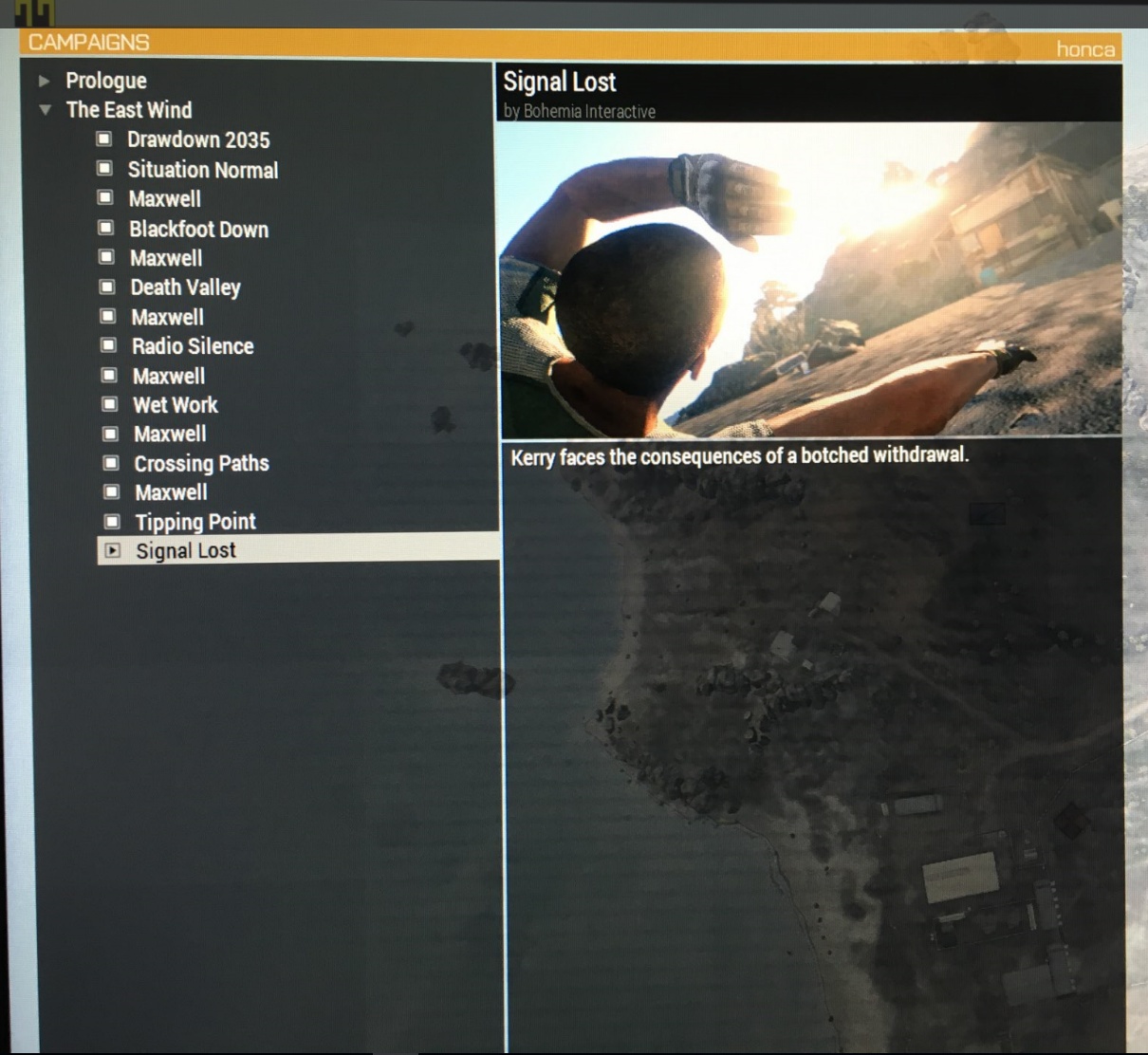Click the Wet Work mission icon
The image size is (1148, 1055).
(110, 404)
